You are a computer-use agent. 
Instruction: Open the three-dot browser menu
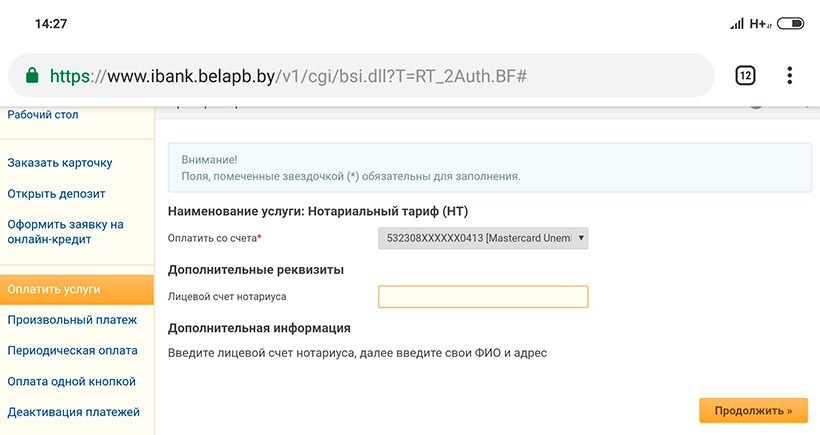point(789,75)
